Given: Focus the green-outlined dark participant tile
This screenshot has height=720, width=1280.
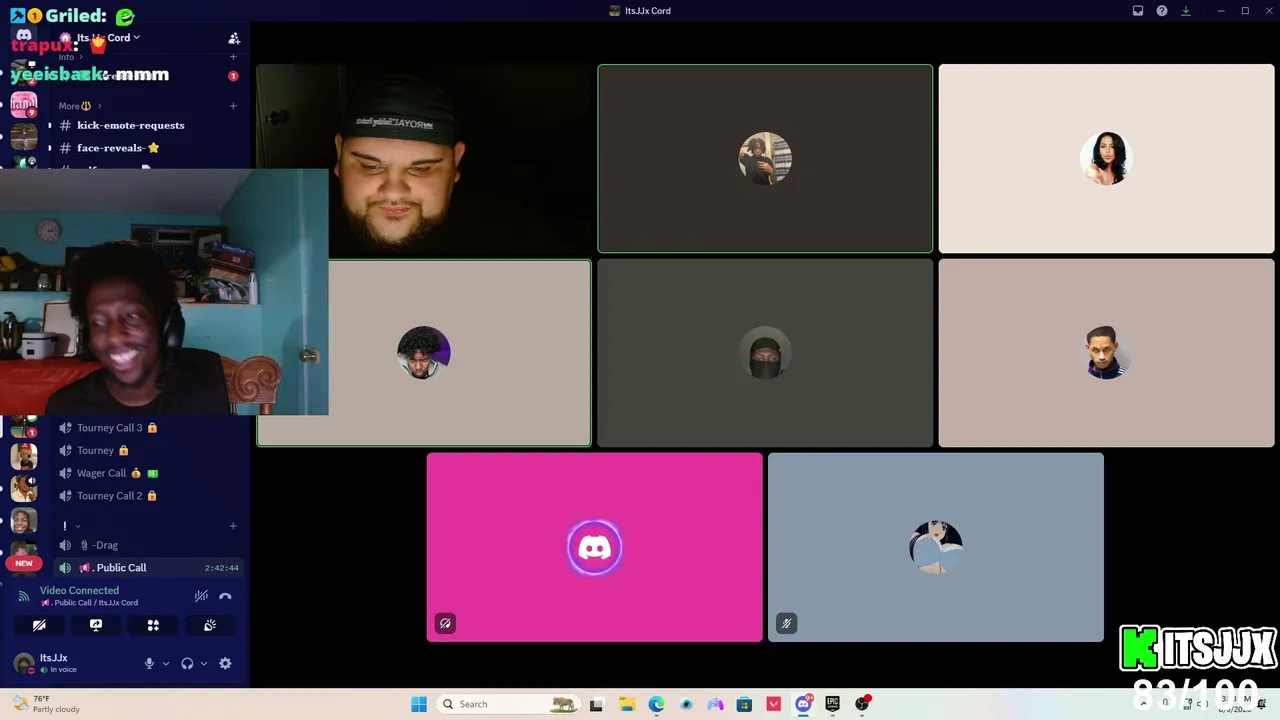Looking at the screenshot, I should pyautogui.click(x=765, y=159).
